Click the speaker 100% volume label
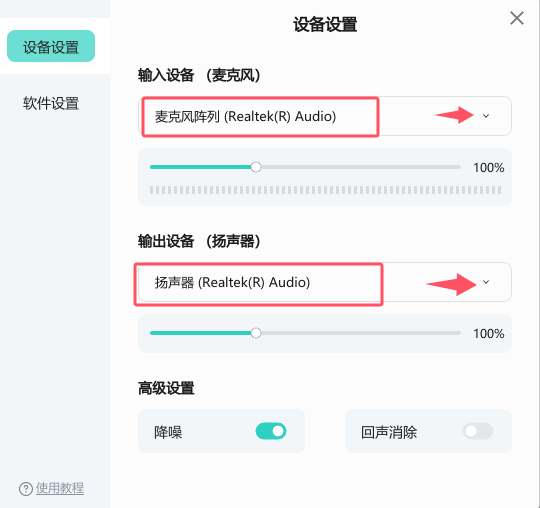This screenshot has width=540, height=508. 488,334
